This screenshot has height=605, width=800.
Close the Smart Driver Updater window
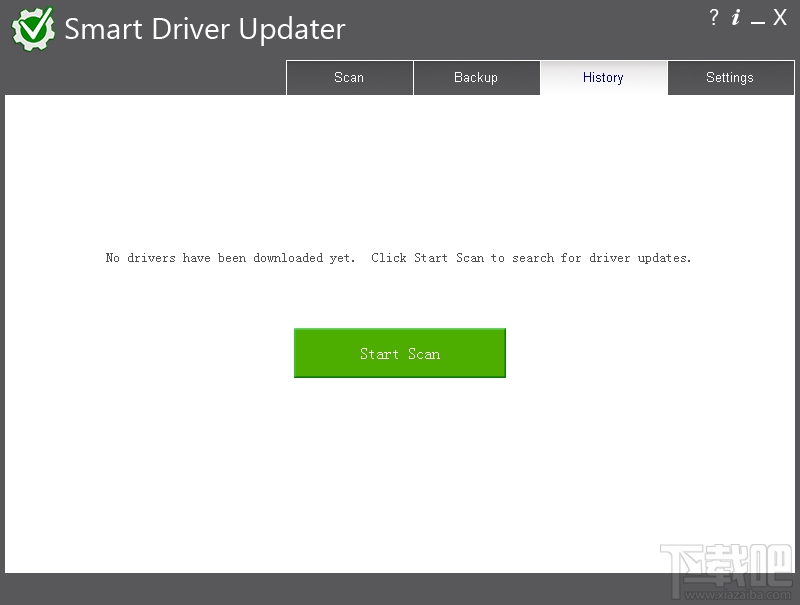pos(781,17)
